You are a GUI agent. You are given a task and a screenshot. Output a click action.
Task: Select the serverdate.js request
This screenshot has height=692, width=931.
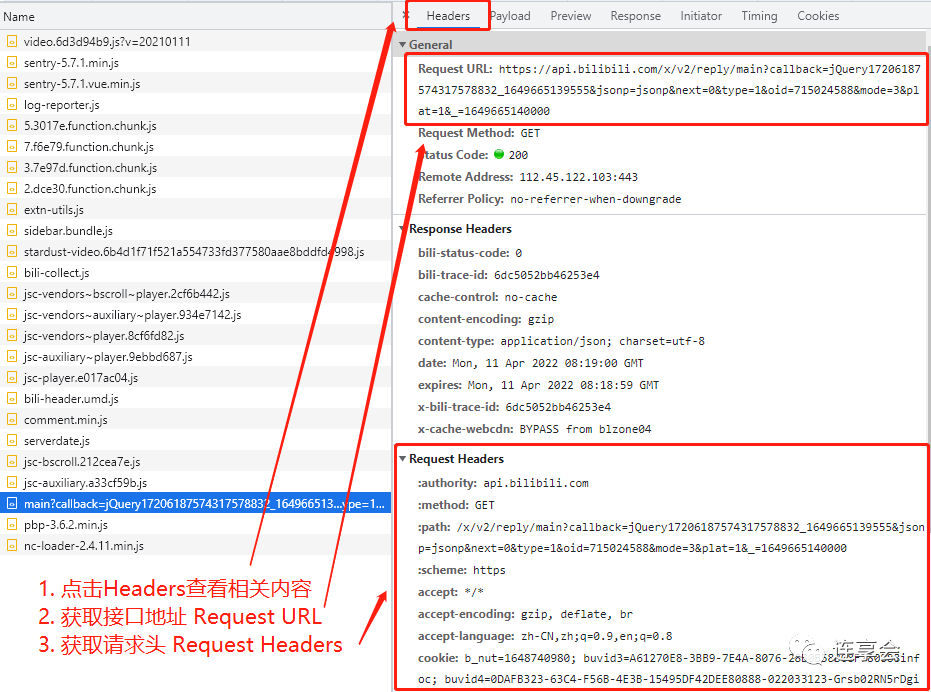(x=196, y=441)
